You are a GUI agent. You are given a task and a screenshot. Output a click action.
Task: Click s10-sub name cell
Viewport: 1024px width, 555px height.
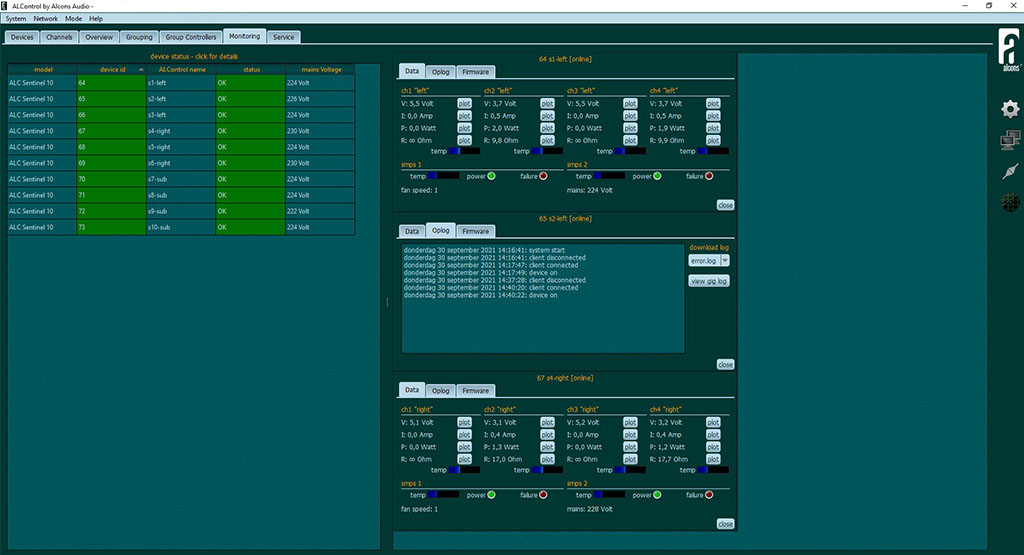coord(181,227)
